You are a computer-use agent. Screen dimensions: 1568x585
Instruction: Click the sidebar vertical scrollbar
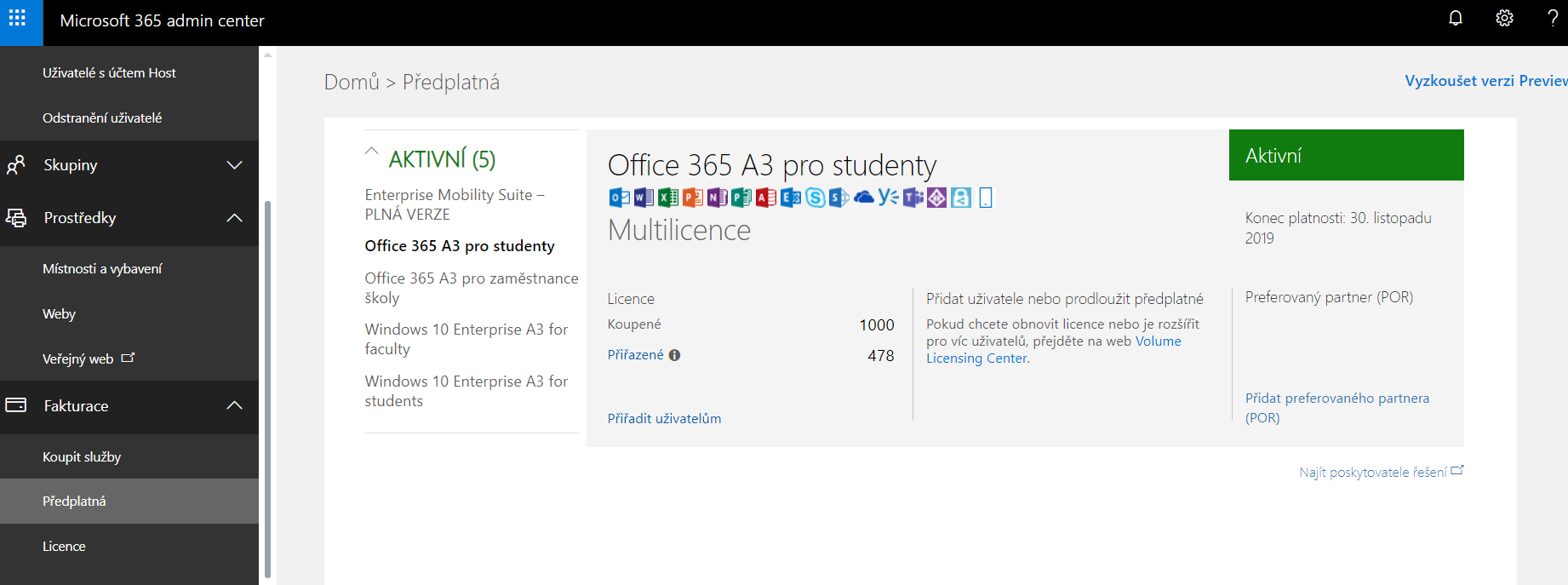click(267, 383)
